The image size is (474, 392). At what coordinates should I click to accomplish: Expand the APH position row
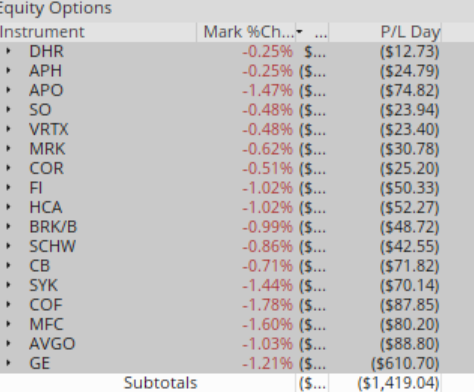[x=8, y=71]
